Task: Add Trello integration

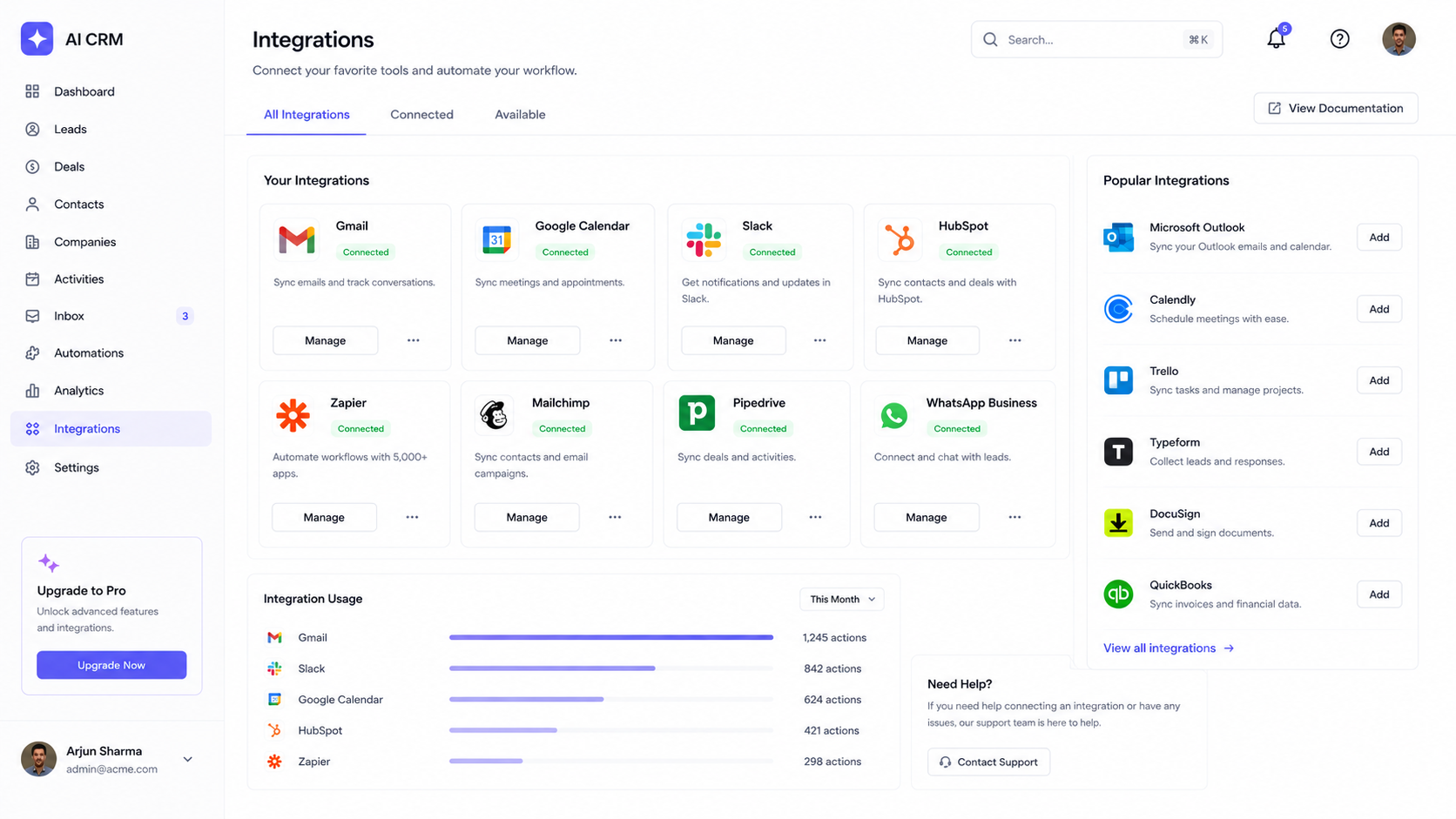Action: pos(1379,380)
